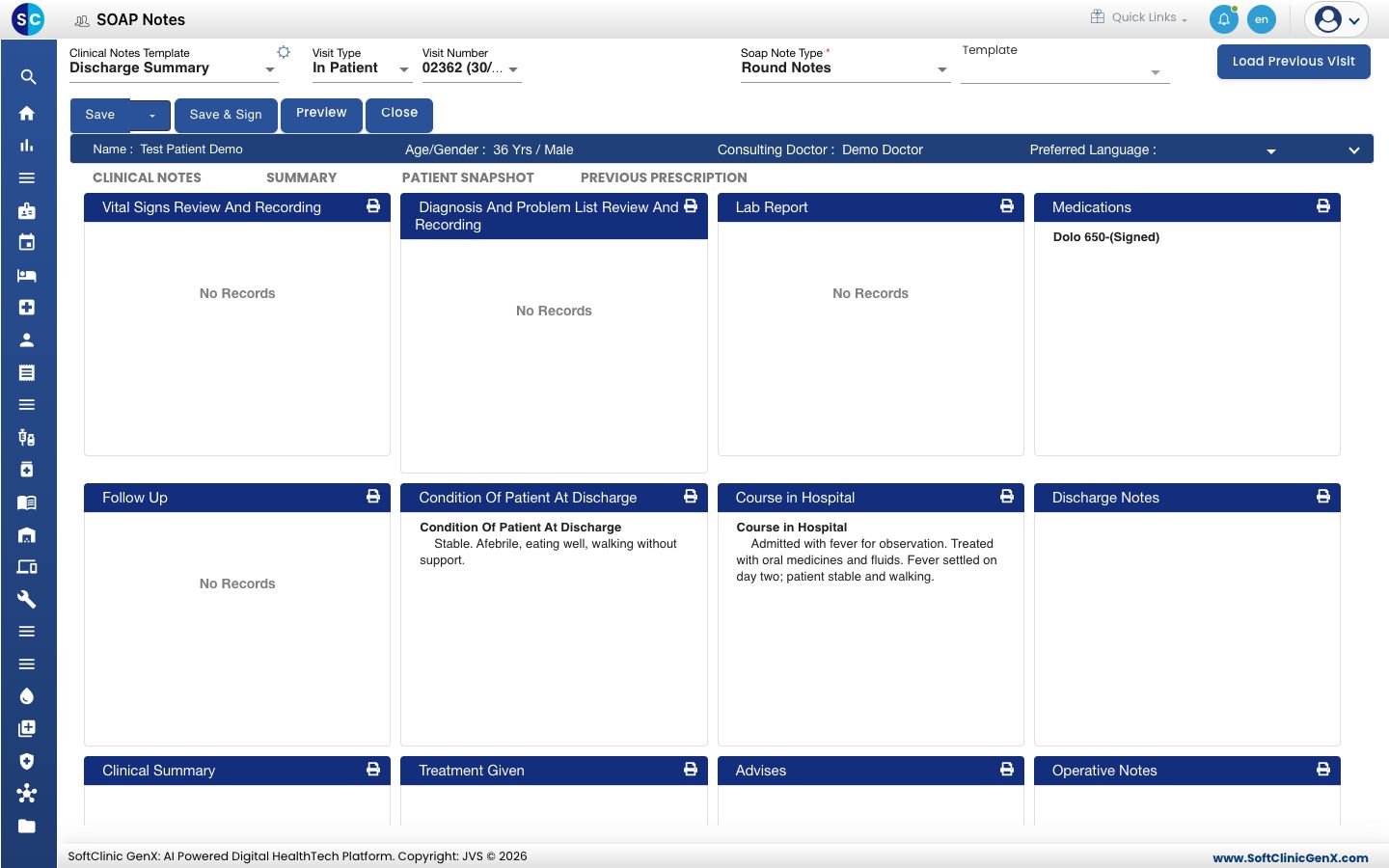Click the Medications panel print icon

(x=1323, y=206)
